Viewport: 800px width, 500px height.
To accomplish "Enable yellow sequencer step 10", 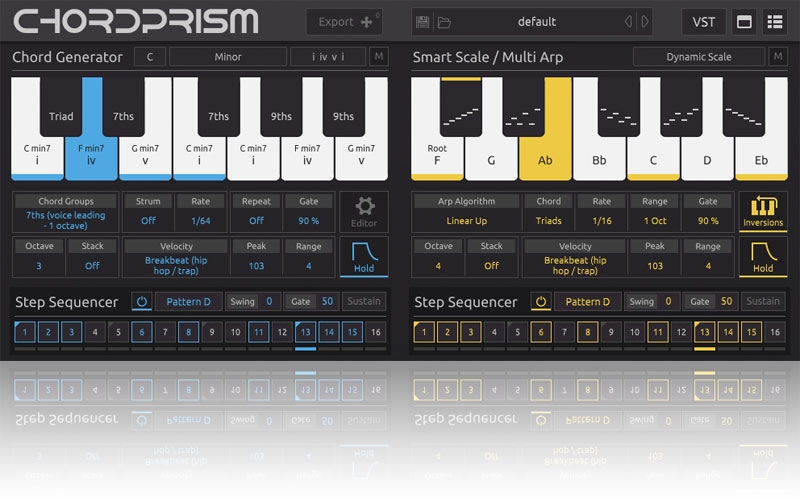I will click(634, 332).
